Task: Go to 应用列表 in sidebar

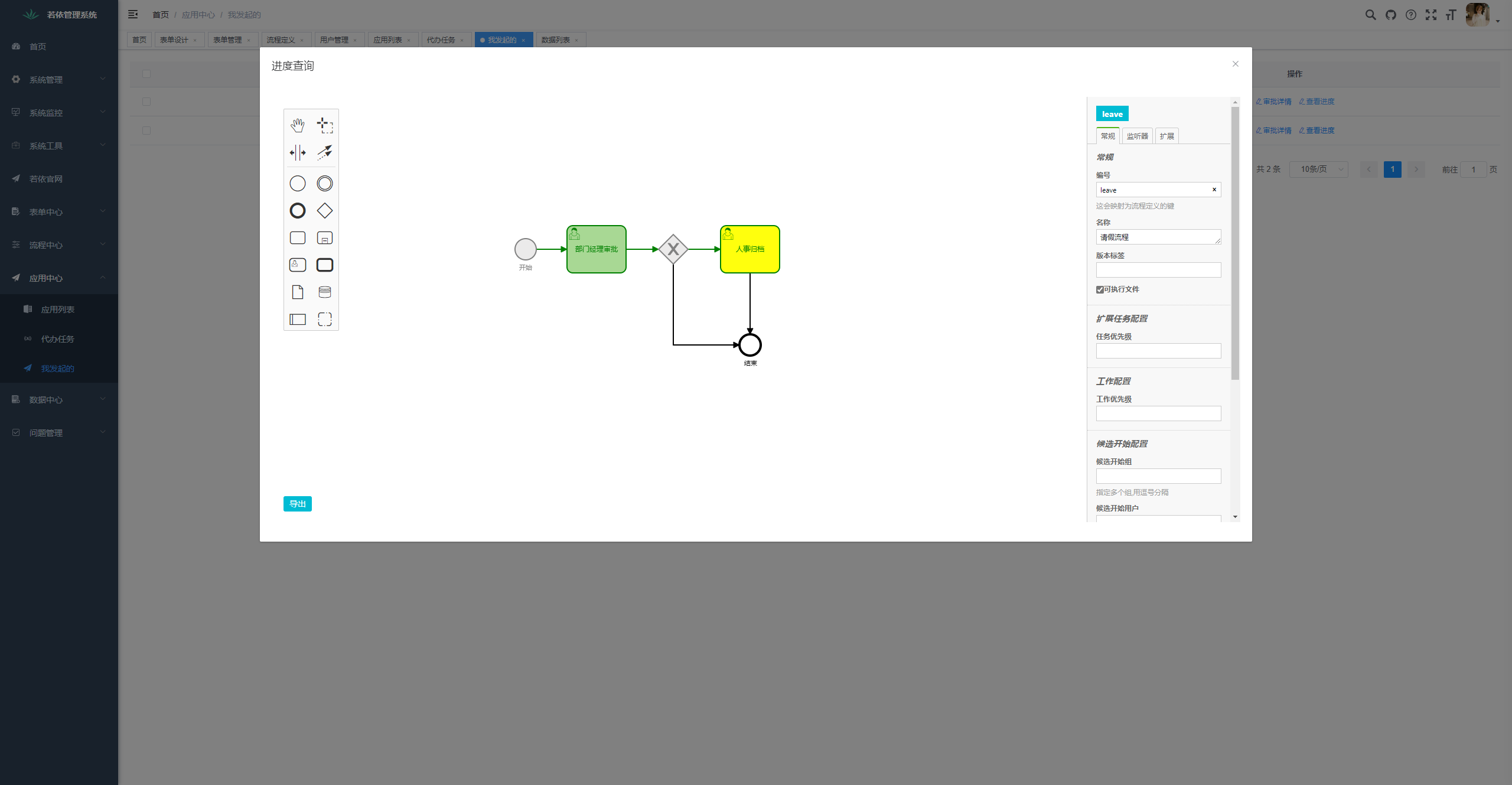Action: (x=59, y=309)
